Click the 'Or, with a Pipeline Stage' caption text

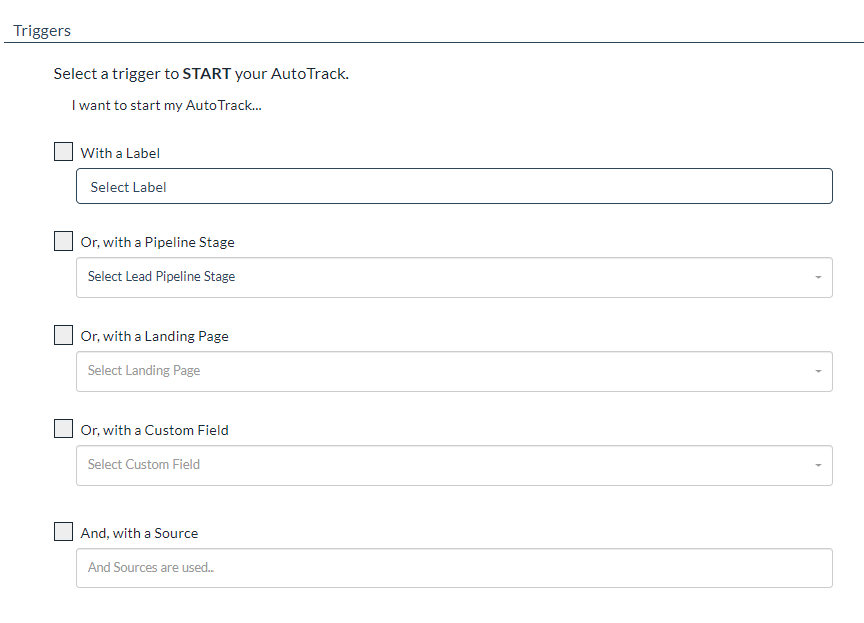click(157, 242)
